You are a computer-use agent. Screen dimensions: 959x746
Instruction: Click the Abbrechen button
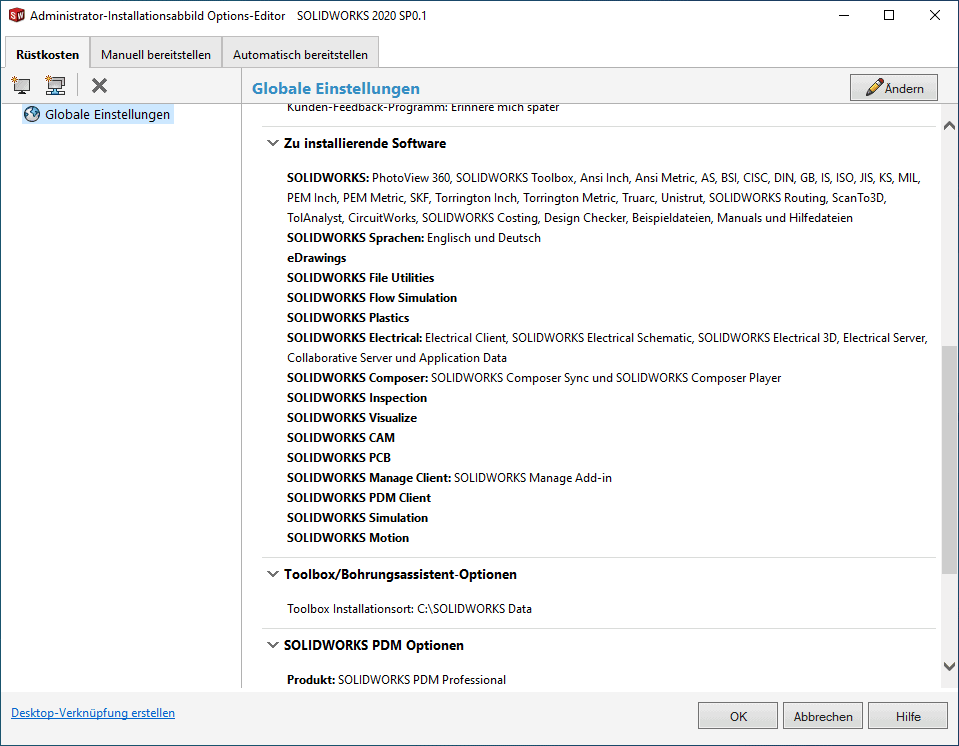823,716
